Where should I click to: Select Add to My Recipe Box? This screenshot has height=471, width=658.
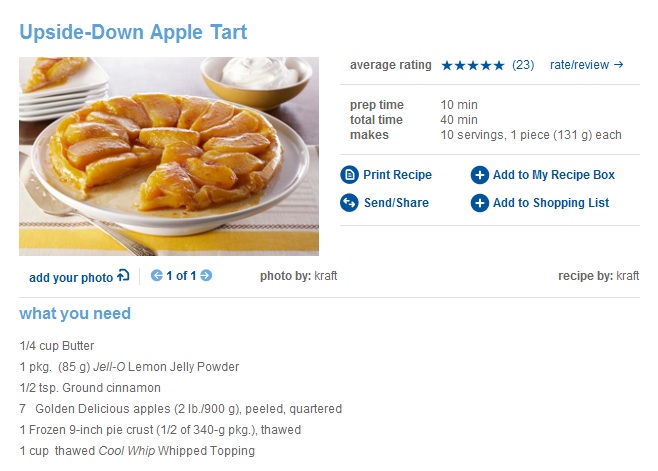[x=553, y=175]
